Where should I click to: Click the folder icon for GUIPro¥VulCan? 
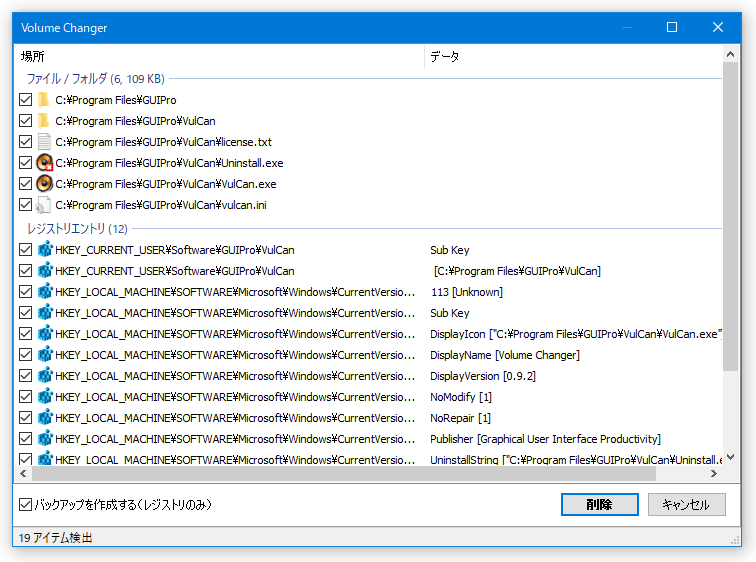pyautogui.click(x=44, y=120)
